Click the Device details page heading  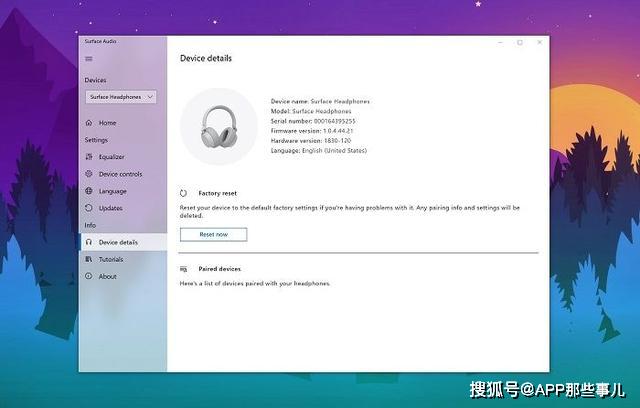(206, 58)
